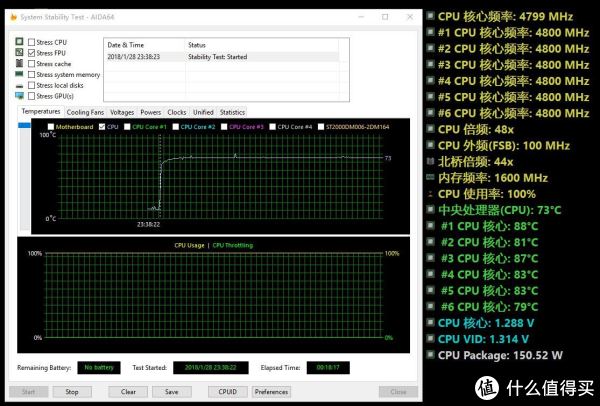This screenshot has height=406, width=600.
Task: Click the icon beside #4 CPU 核心频率
Action: [431, 80]
